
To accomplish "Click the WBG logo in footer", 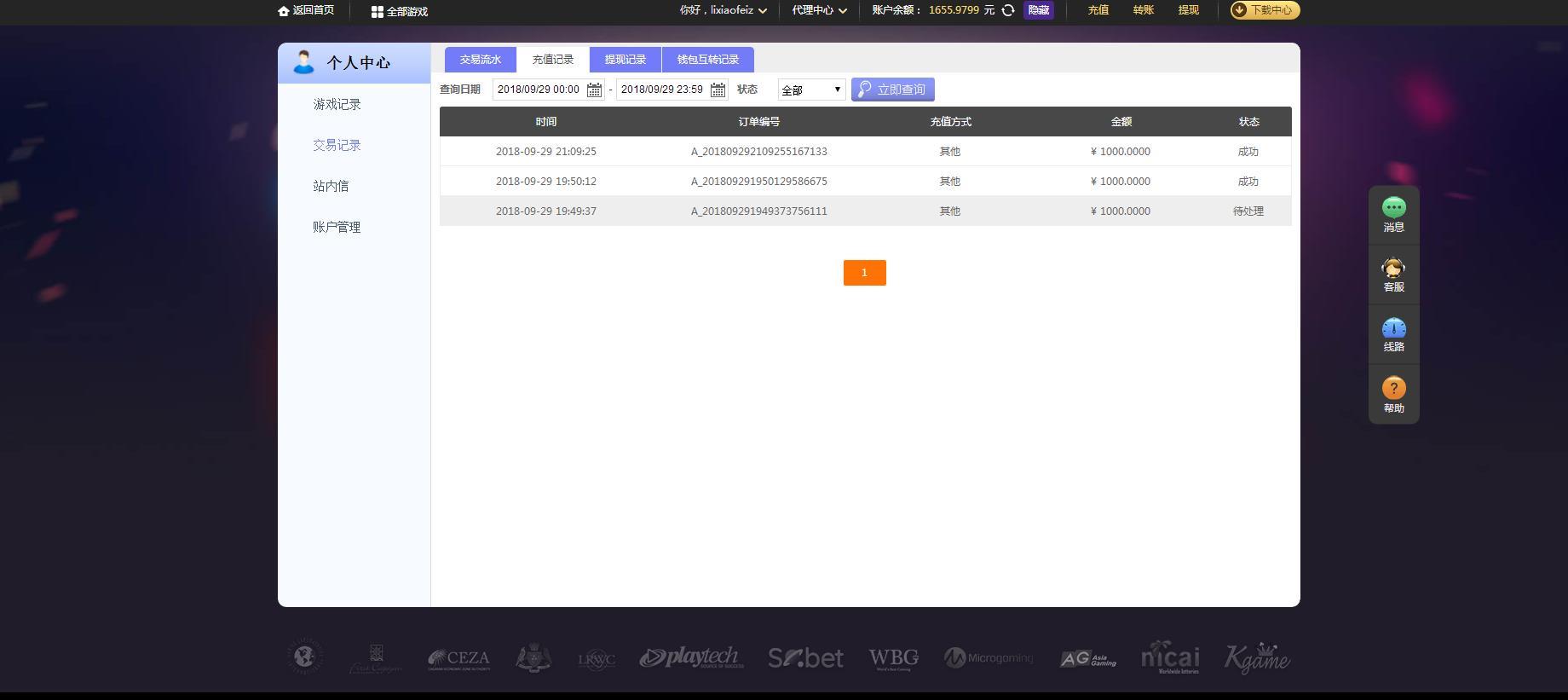I will pyautogui.click(x=894, y=658).
